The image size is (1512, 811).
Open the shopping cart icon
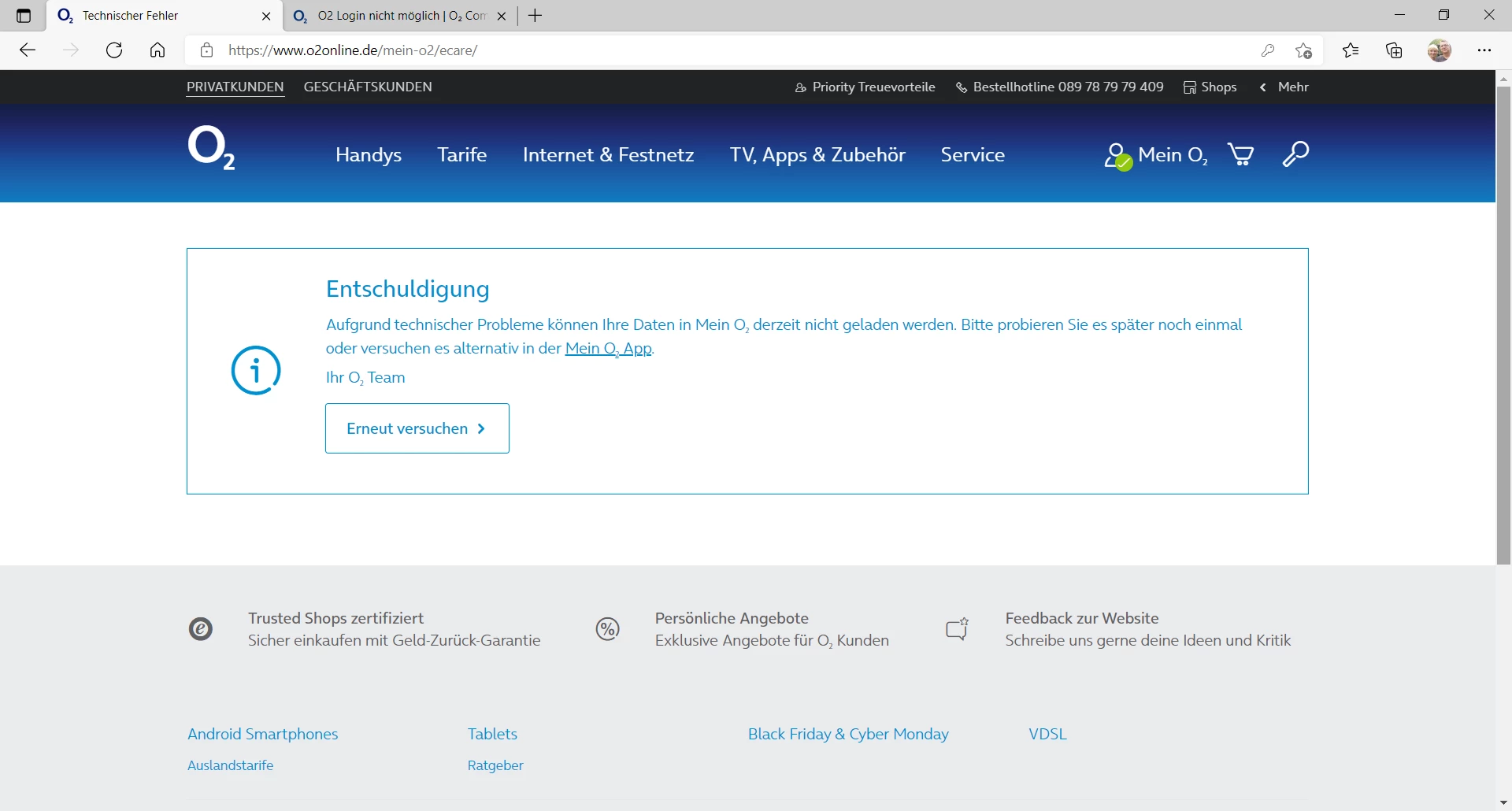(1241, 154)
